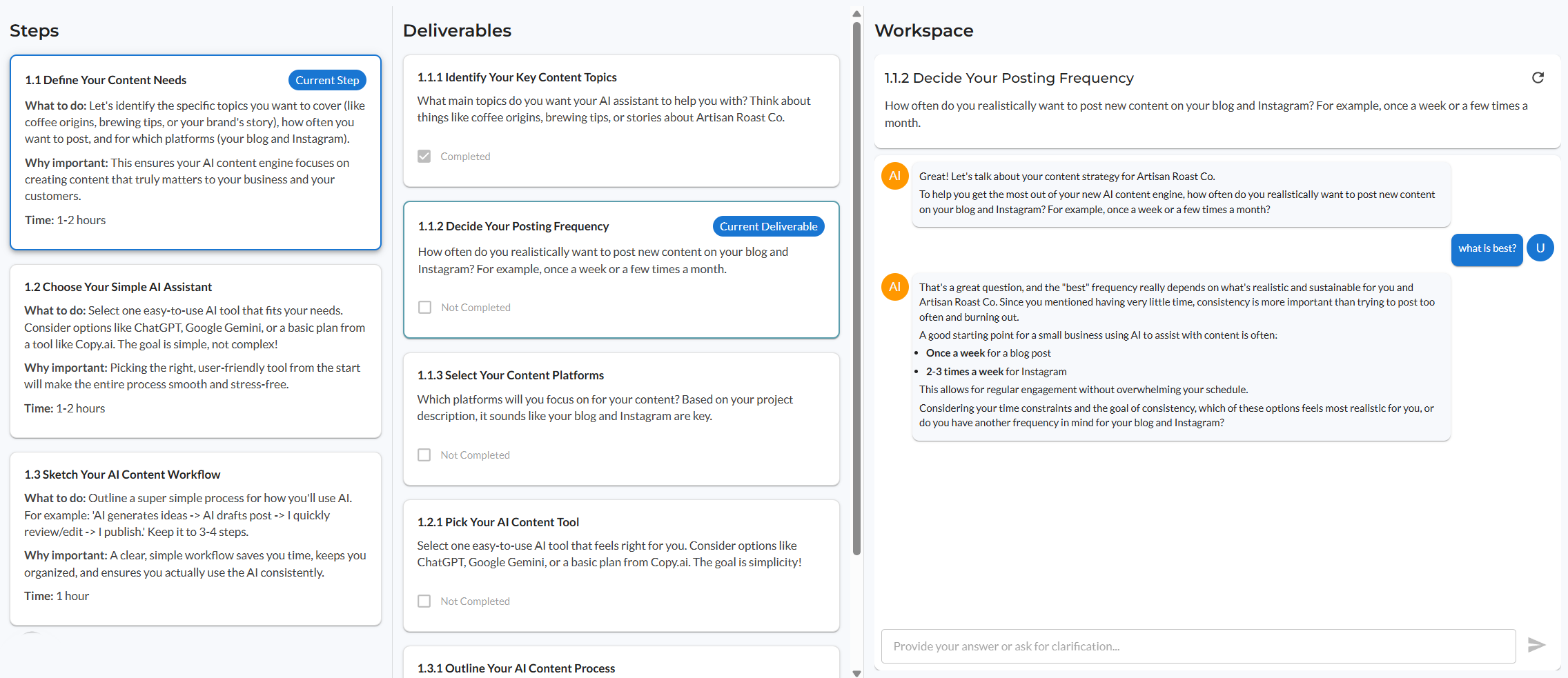This screenshot has height=678, width=1568.
Task: Check the 'Pick Your AI Content Tool' completion box
Action: (x=424, y=601)
